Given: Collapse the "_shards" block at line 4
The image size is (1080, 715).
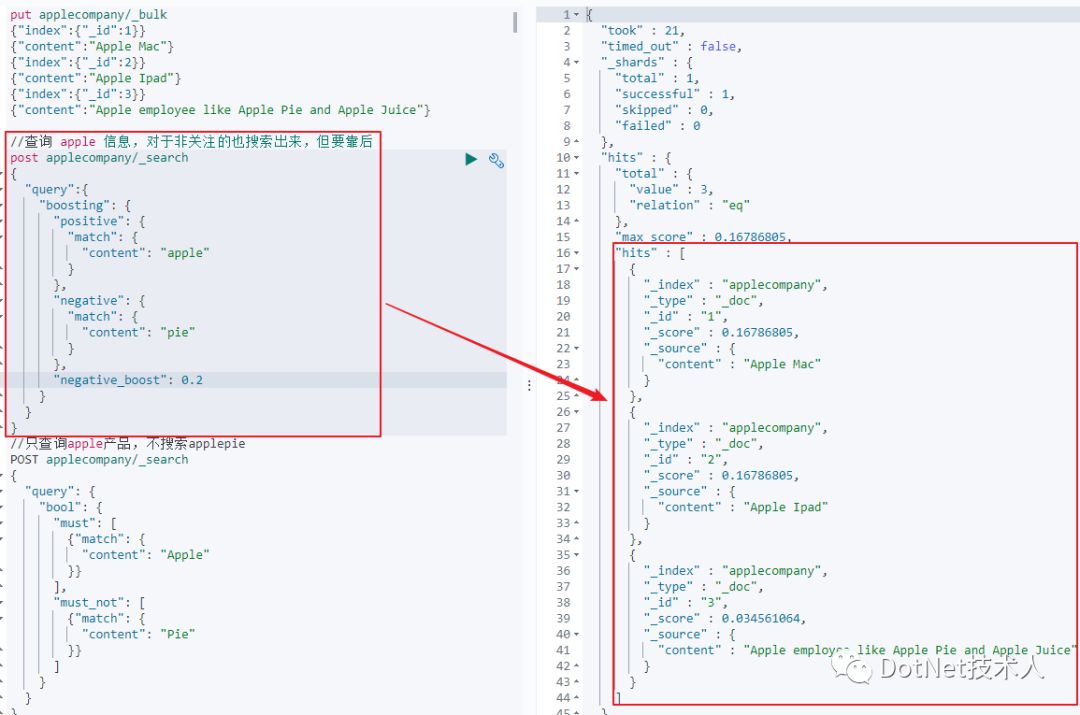Looking at the screenshot, I should coord(577,62).
